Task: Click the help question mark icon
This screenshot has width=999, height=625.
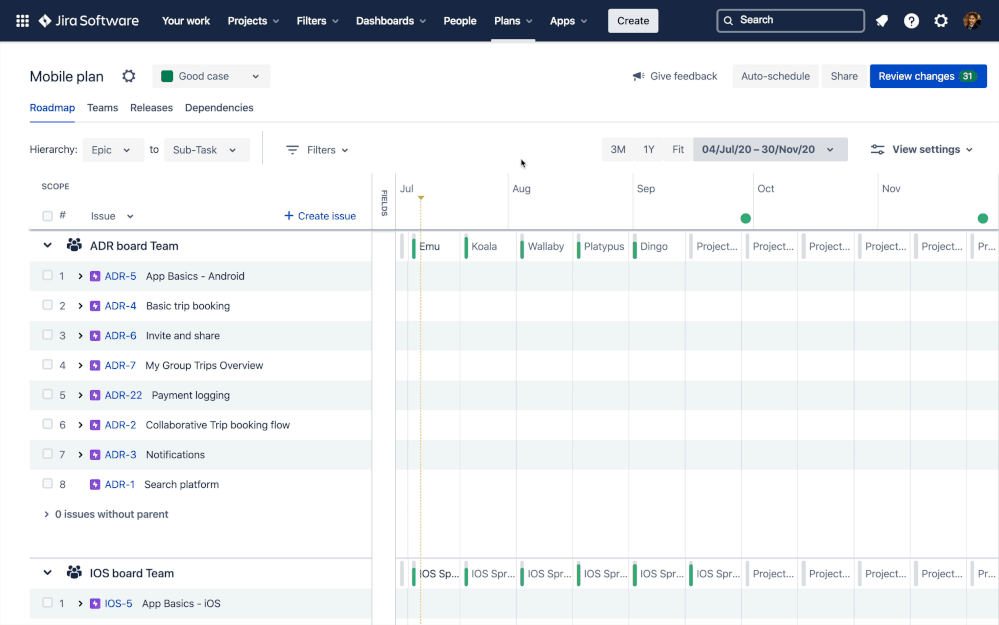Action: 911,21
